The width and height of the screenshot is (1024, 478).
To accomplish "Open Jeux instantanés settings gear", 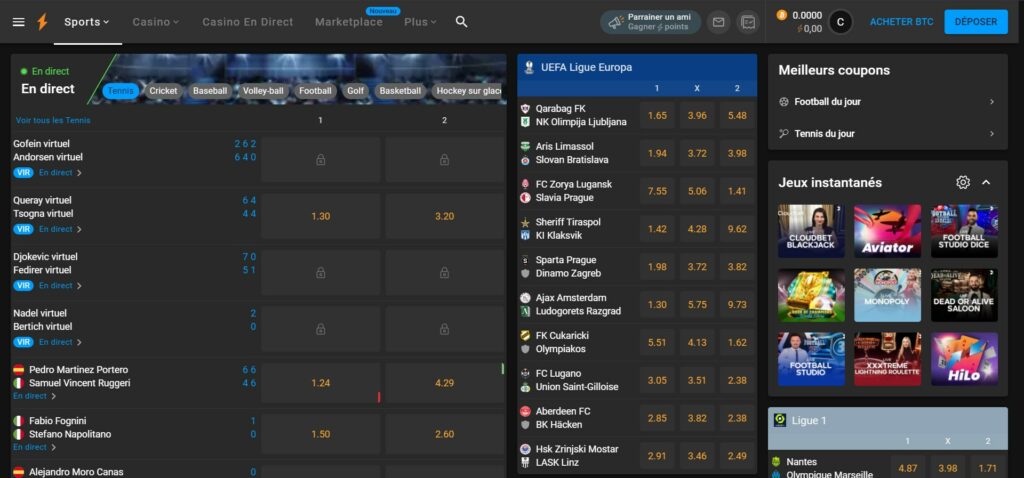I will pos(963,182).
